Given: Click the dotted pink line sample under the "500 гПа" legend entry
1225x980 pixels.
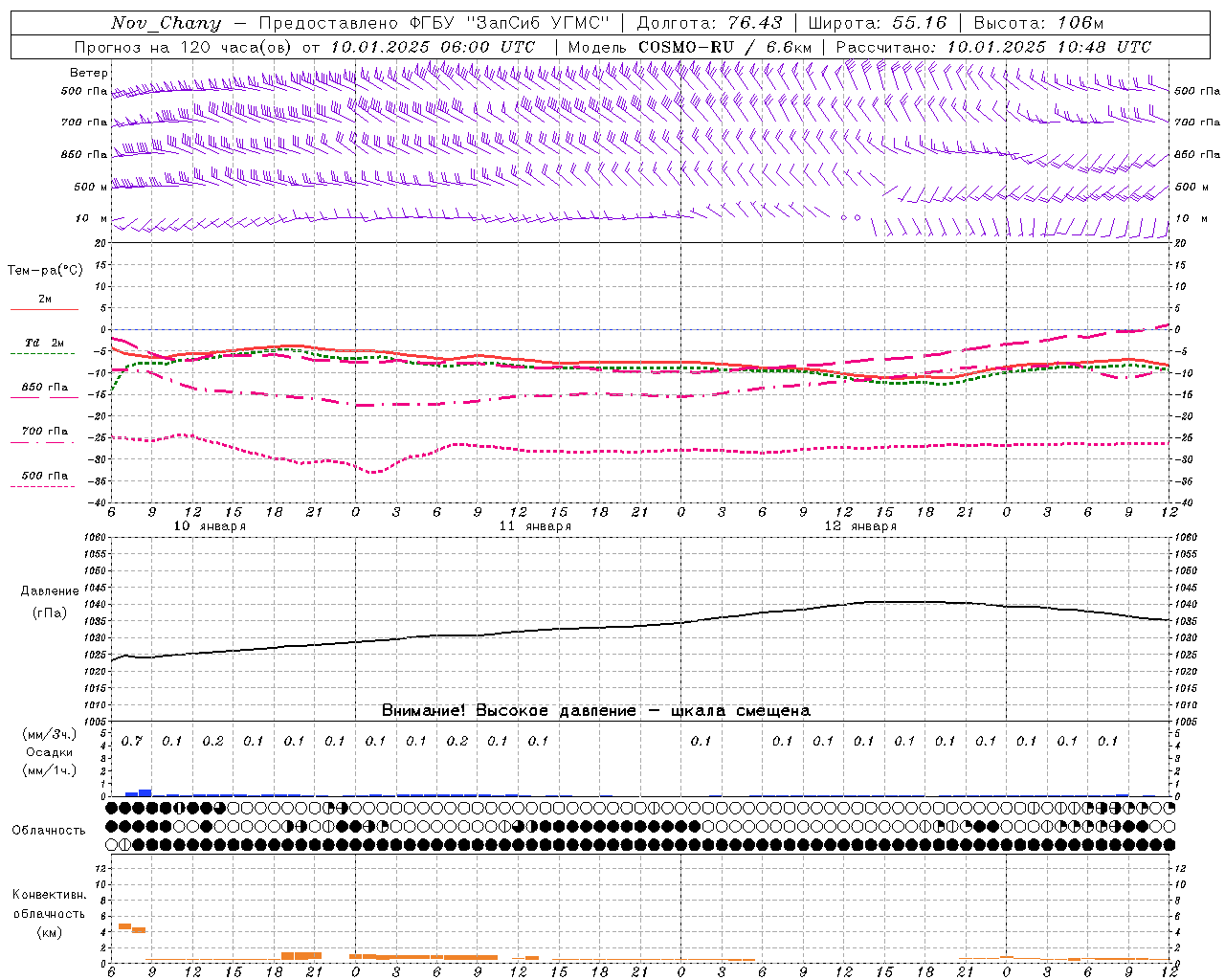Looking at the screenshot, I should (x=43, y=486).
